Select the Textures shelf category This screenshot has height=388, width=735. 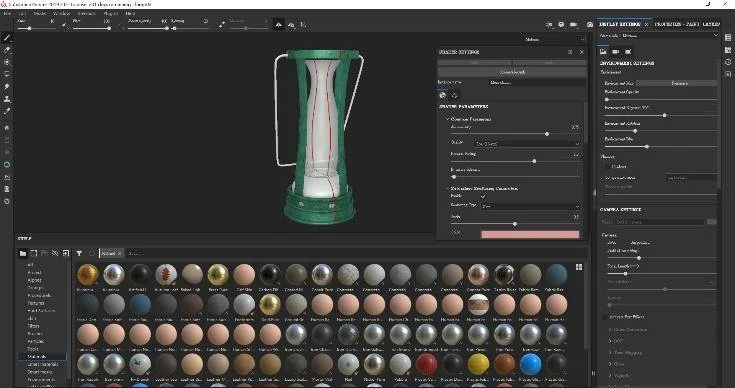pyautogui.click(x=36, y=303)
